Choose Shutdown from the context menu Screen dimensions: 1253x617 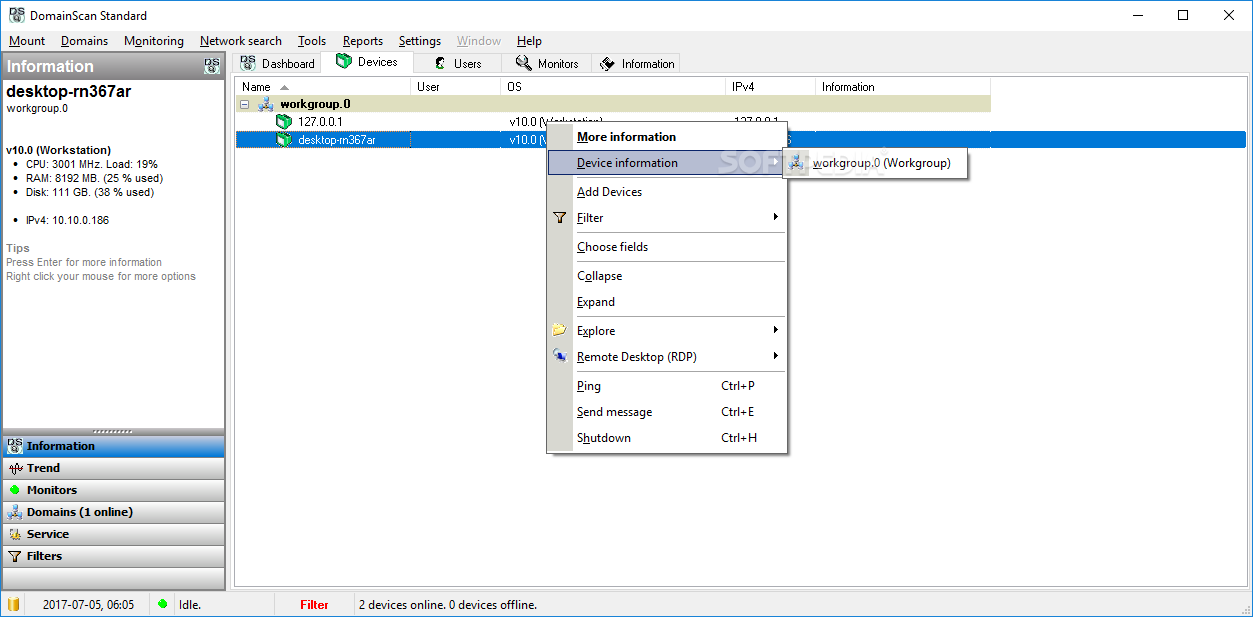click(x=667, y=438)
